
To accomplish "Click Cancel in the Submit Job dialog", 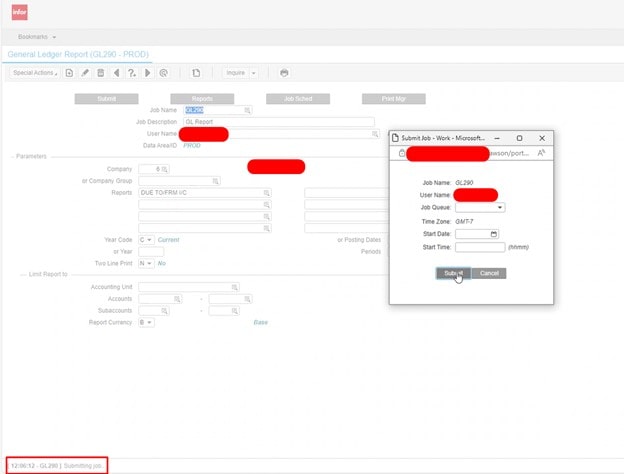I will [x=489, y=273].
